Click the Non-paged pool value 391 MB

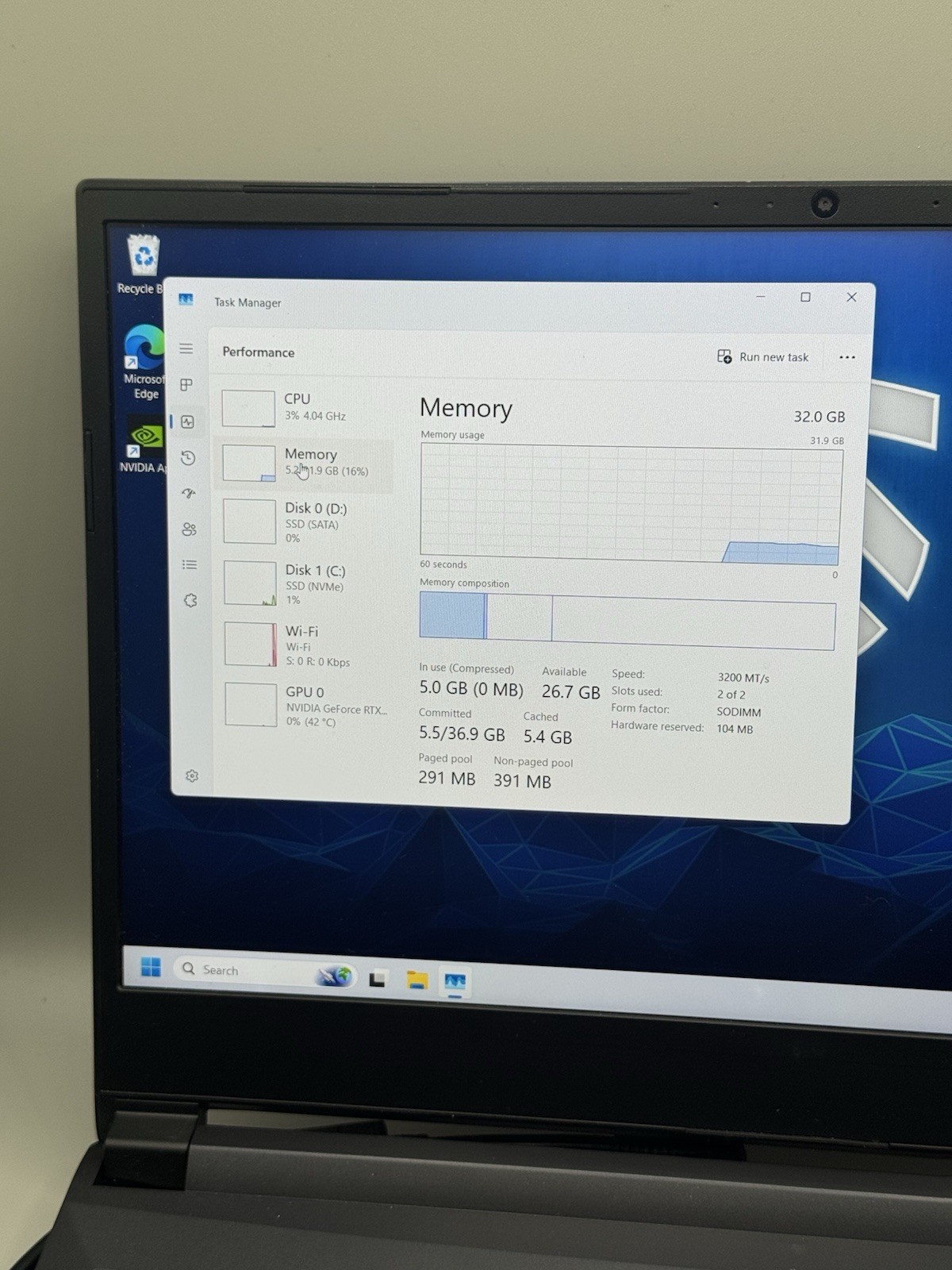(x=522, y=781)
